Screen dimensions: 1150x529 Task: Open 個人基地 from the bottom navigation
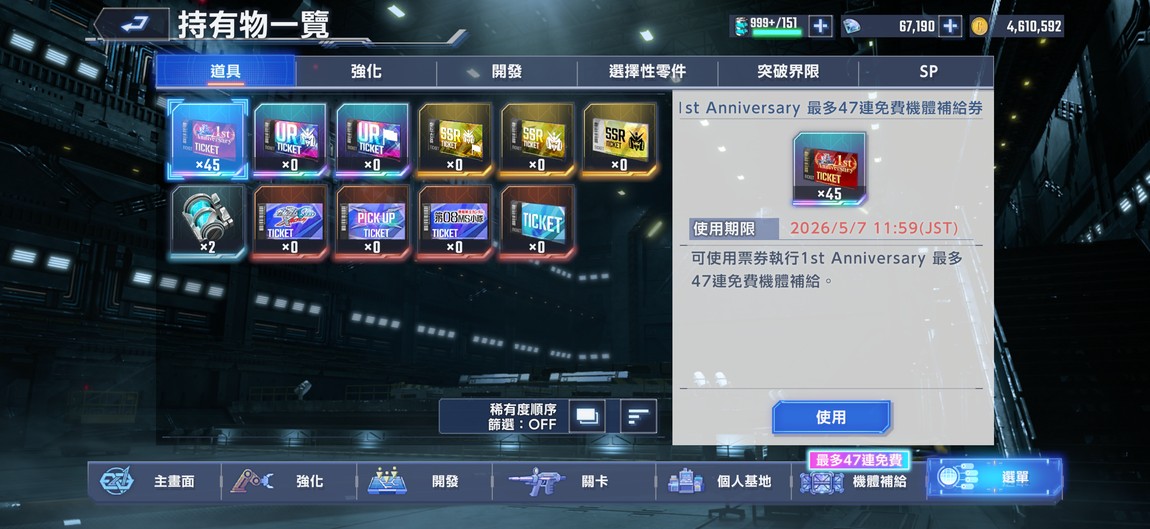tap(722, 481)
